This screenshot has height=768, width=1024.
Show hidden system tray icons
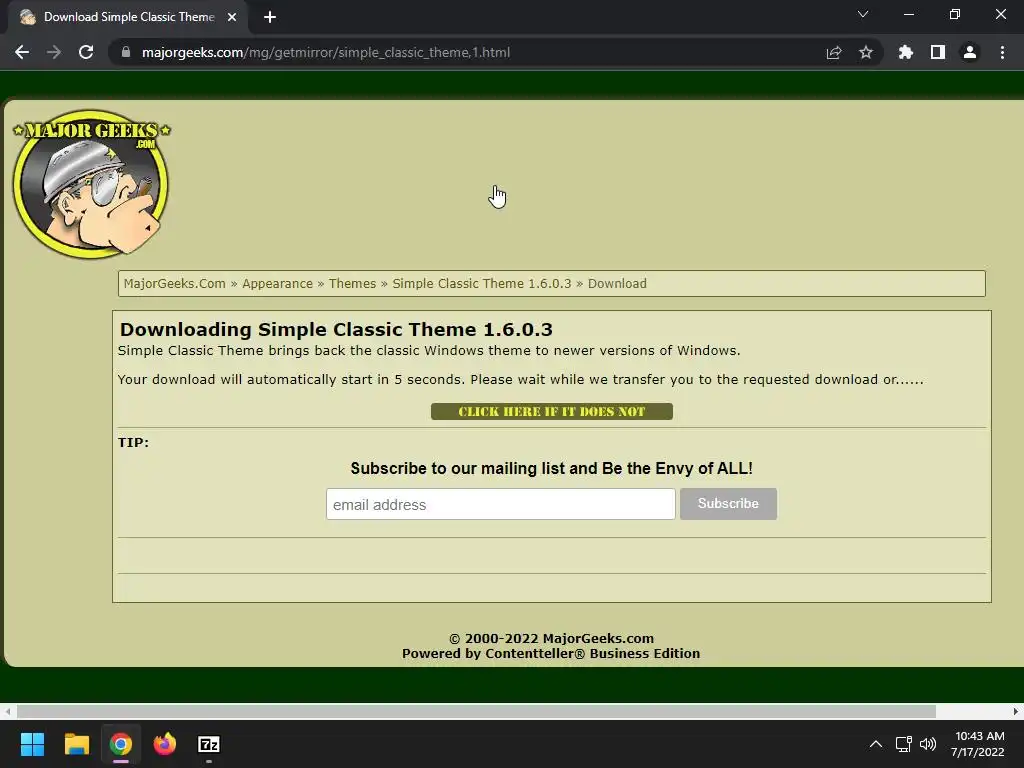pyautogui.click(x=876, y=744)
